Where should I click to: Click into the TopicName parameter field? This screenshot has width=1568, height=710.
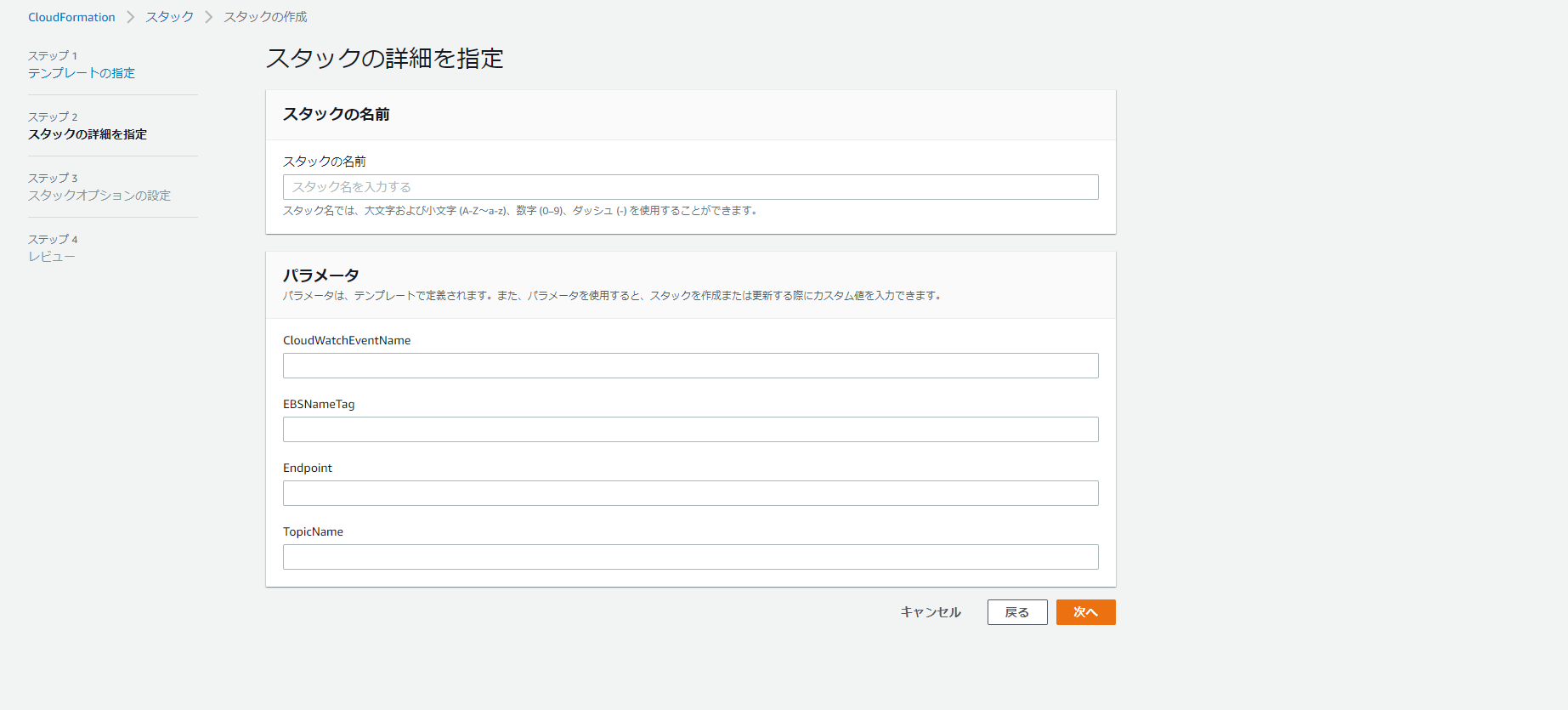coord(690,557)
